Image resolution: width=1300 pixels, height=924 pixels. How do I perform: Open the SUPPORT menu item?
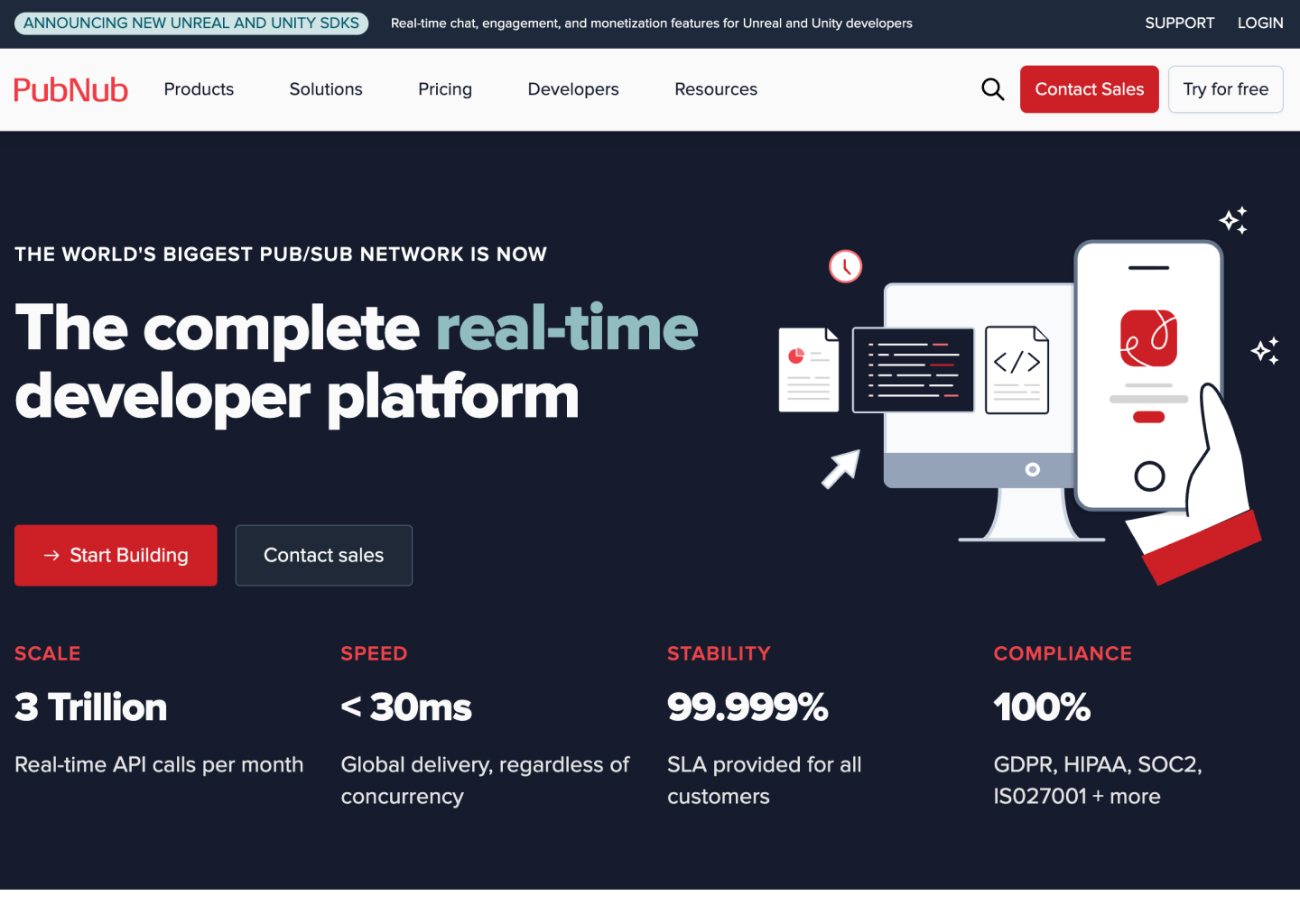(1179, 23)
